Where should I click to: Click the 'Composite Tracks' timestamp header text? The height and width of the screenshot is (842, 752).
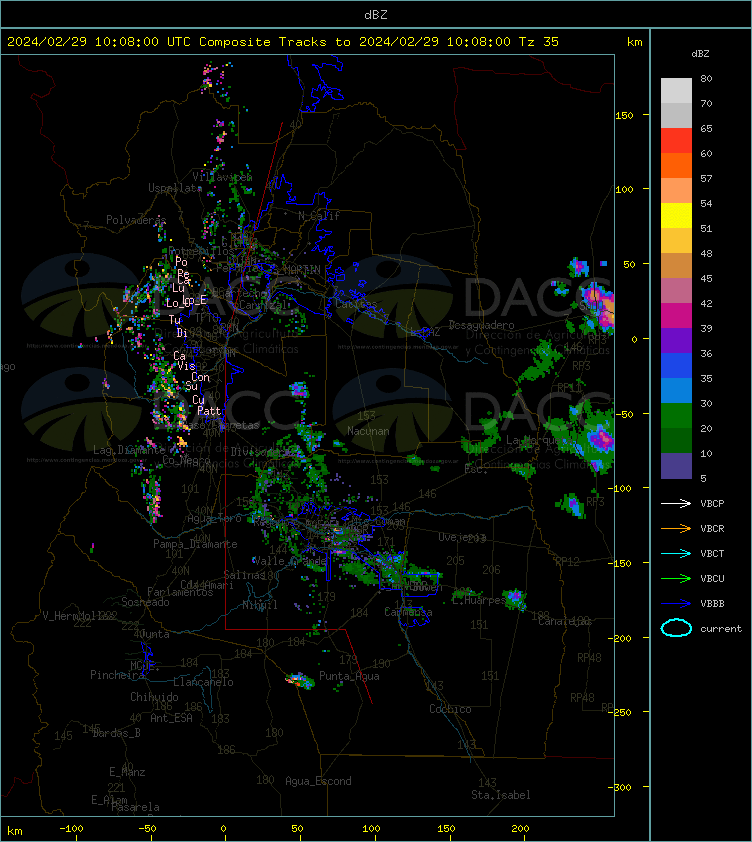coord(283,42)
